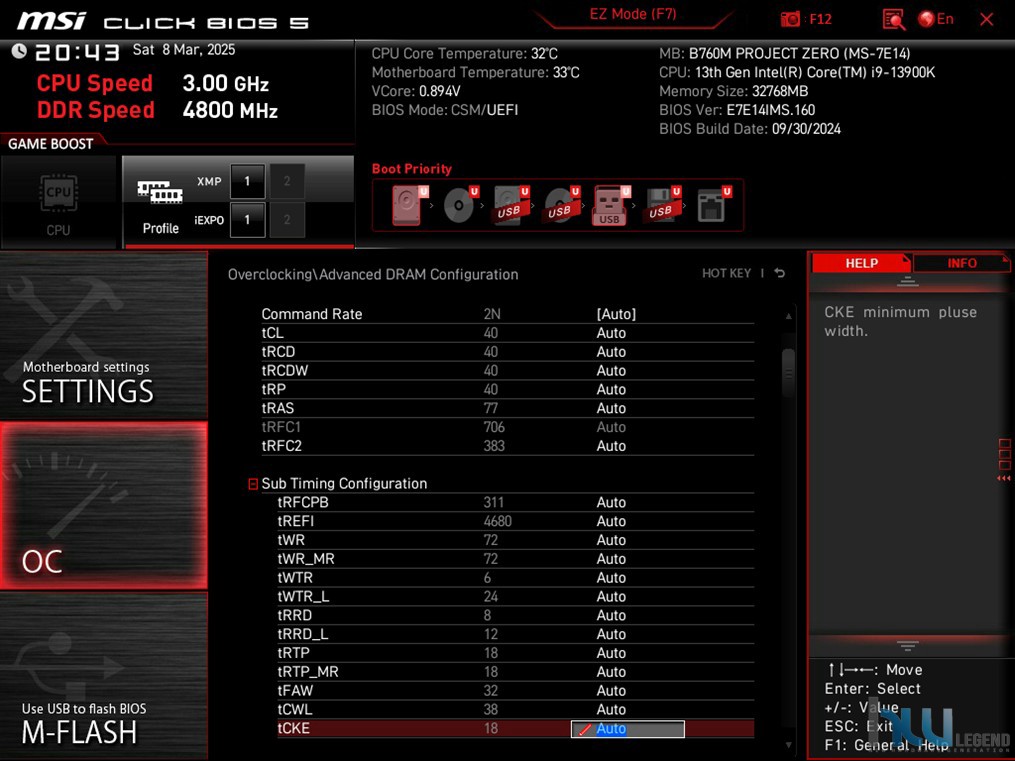Select the tRRD row
The width and height of the screenshot is (1015, 761).
tap(515, 615)
